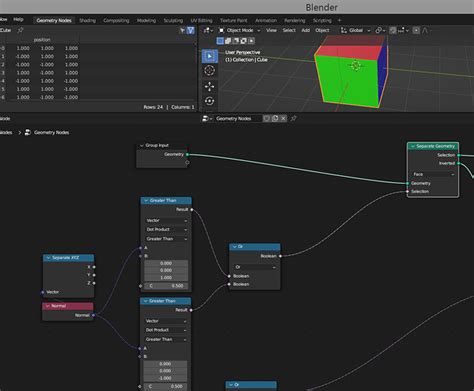This screenshot has width=474, height=391.
Task: Click the Geometry Nodes breadcrumb
Action: [51, 132]
